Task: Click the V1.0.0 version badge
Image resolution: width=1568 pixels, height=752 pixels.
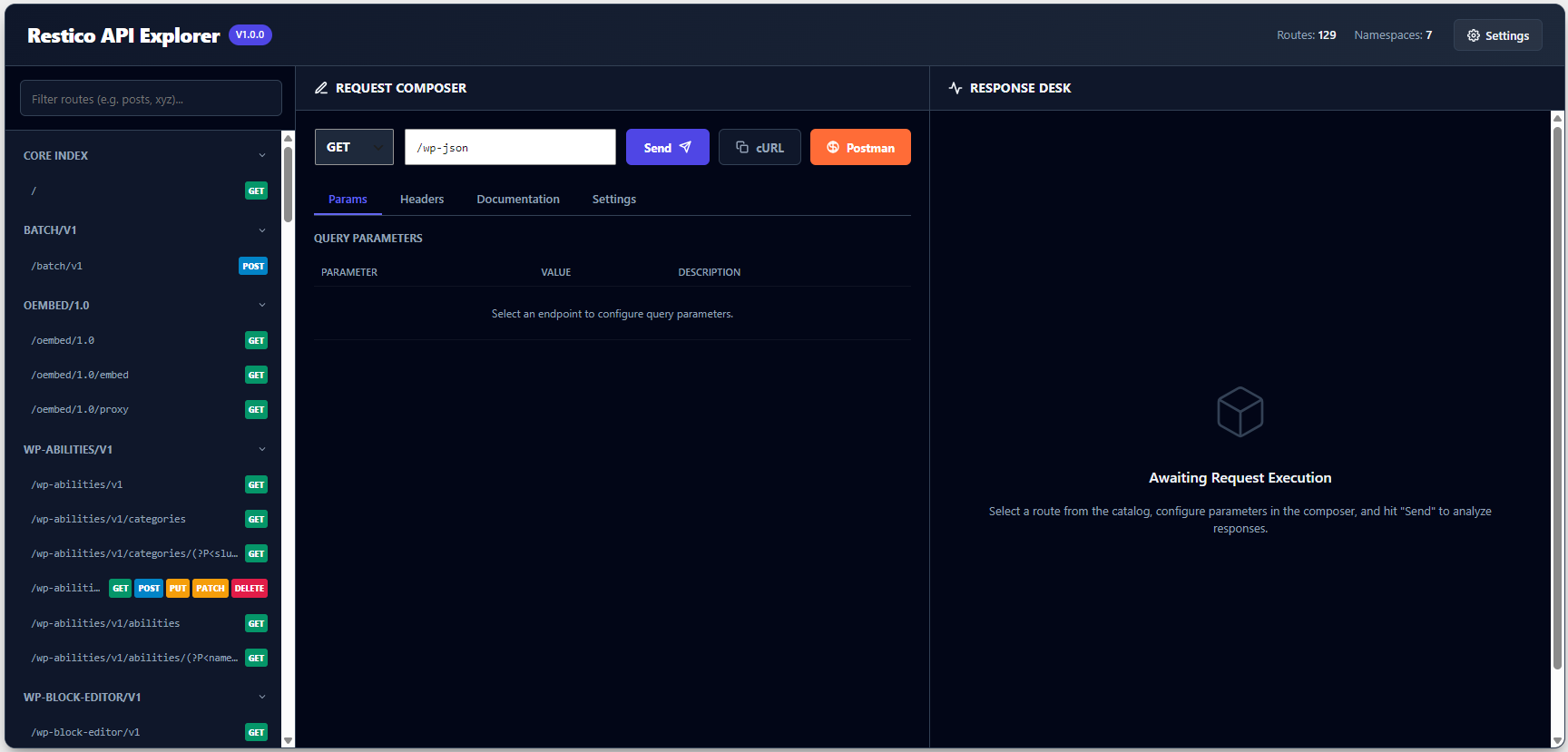Action: [x=250, y=34]
